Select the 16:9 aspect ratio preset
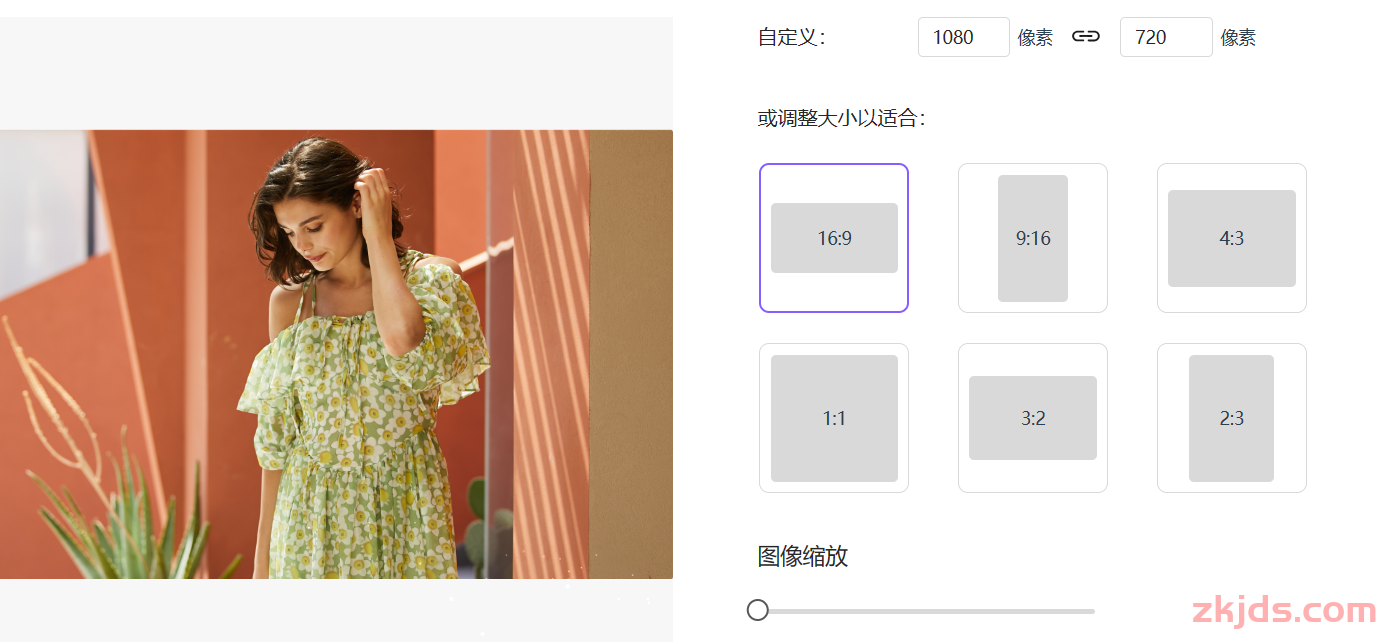The height and width of the screenshot is (642, 1395). click(834, 238)
